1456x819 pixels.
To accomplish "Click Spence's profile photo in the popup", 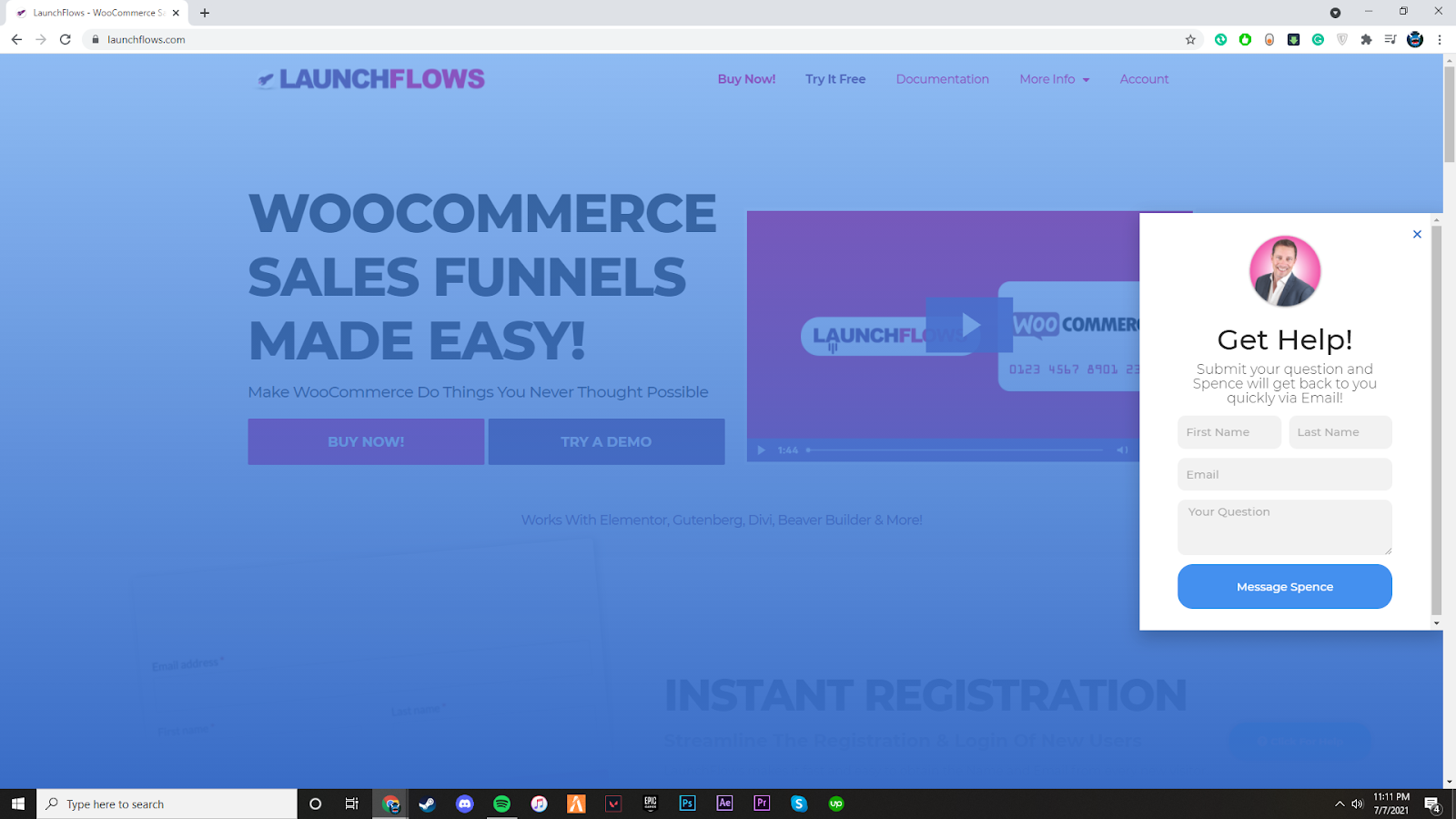I will coord(1284,271).
